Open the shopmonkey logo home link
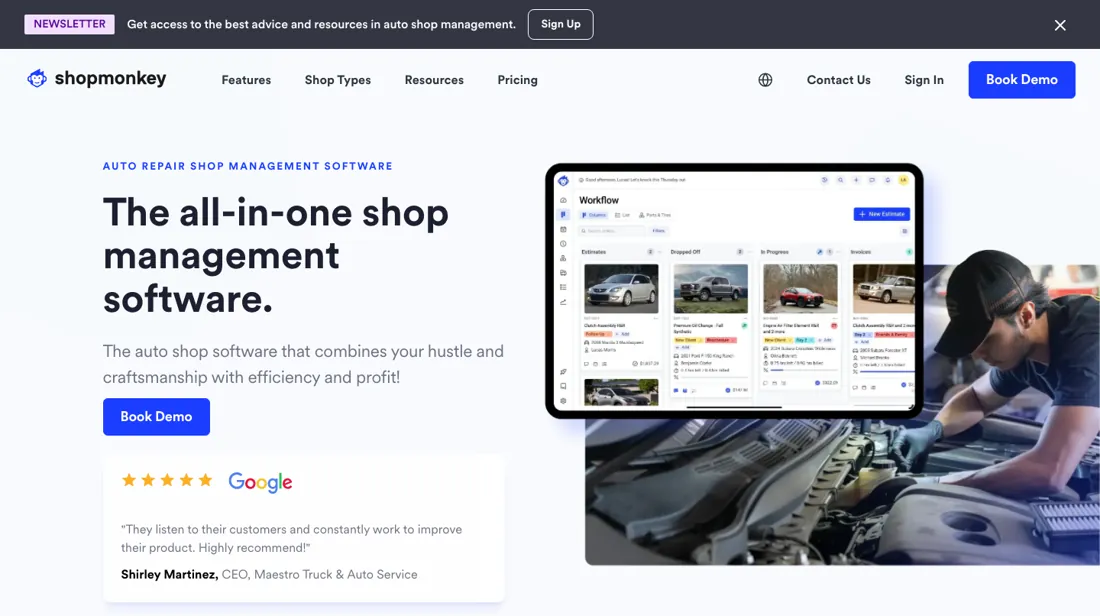The image size is (1100, 616). pos(97,79)
